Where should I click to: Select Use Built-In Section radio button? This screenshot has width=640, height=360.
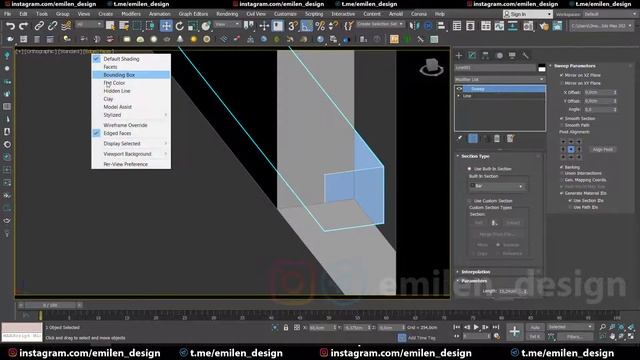click(469, 169)
